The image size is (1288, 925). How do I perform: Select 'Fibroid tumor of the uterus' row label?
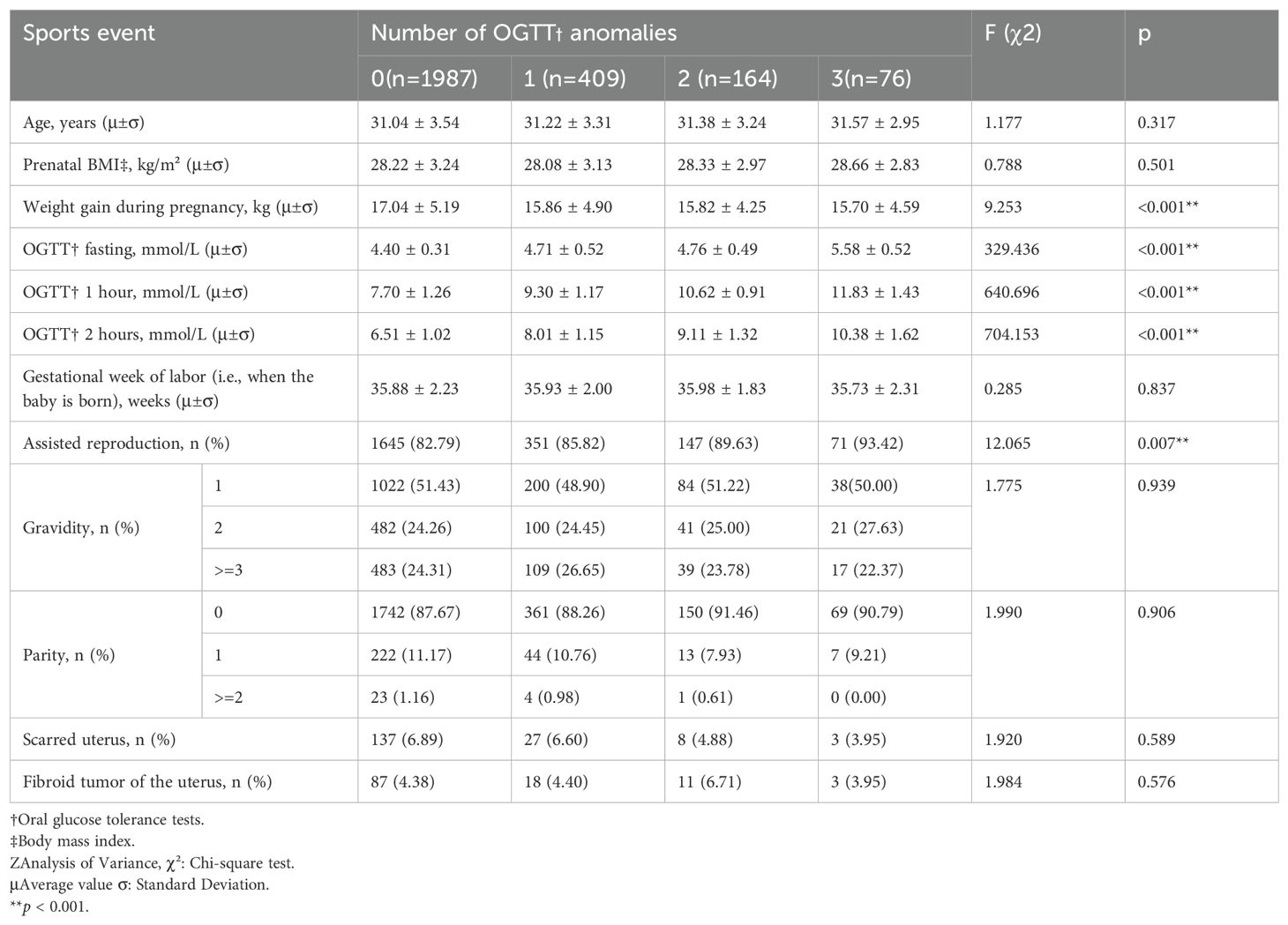click(147, 781)
